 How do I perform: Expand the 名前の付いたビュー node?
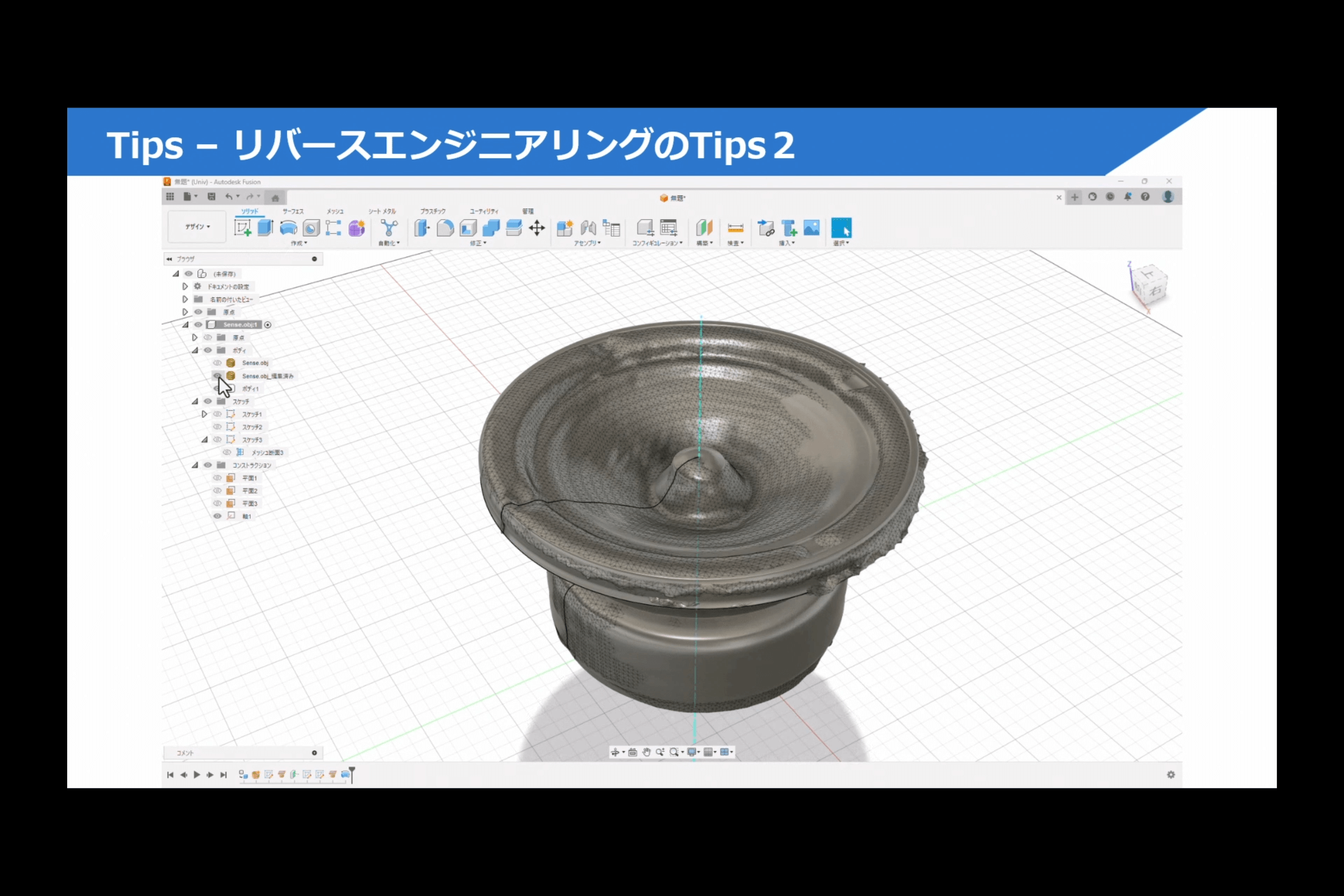click(185, 299)
